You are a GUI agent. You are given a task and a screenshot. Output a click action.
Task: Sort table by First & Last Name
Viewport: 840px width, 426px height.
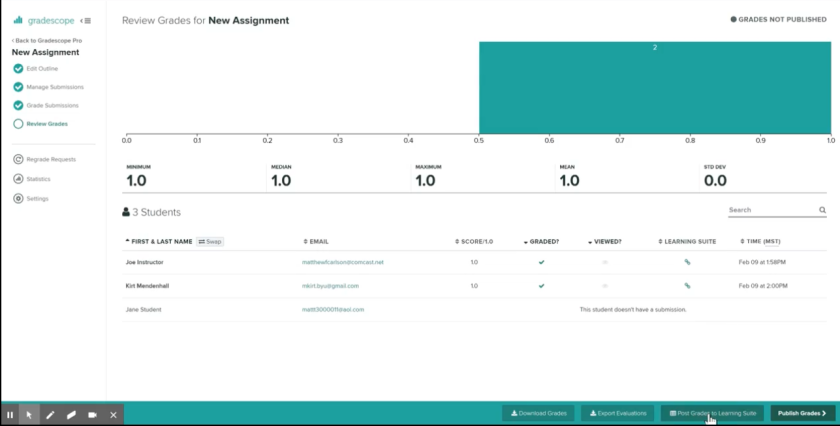pos(159,241)
